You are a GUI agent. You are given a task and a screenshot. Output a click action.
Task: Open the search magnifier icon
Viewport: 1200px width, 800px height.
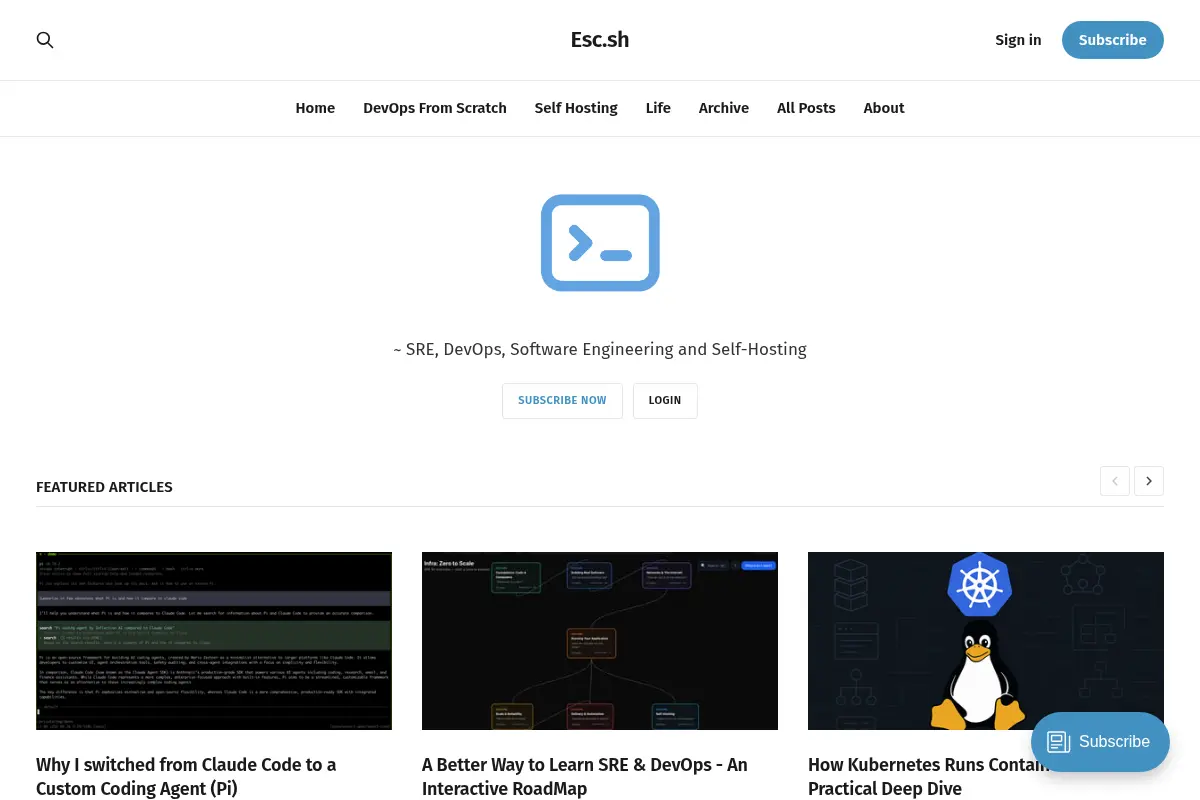point(45,40)
